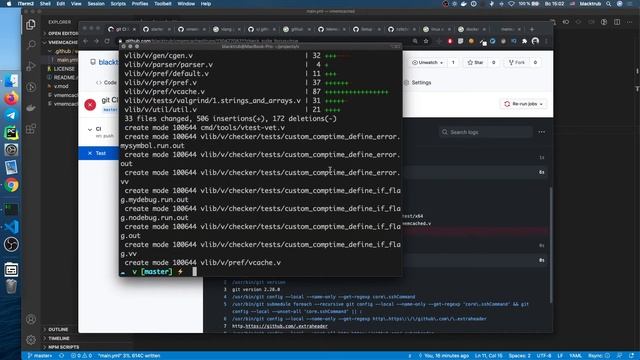Launch Firefox from the dock
The image size is (640, 360).
11,98
